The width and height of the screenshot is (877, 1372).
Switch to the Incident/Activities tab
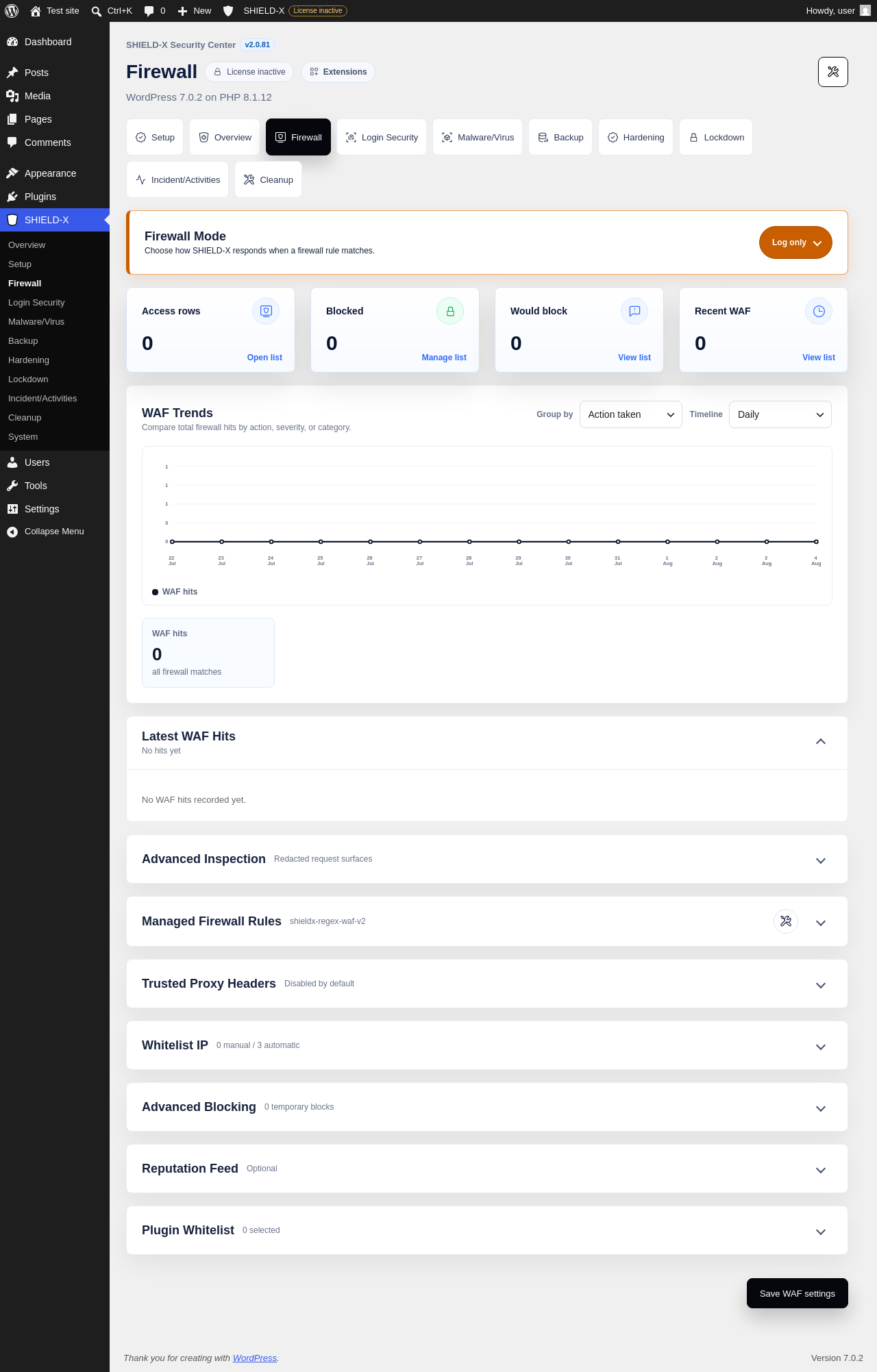tap(177, 179)
